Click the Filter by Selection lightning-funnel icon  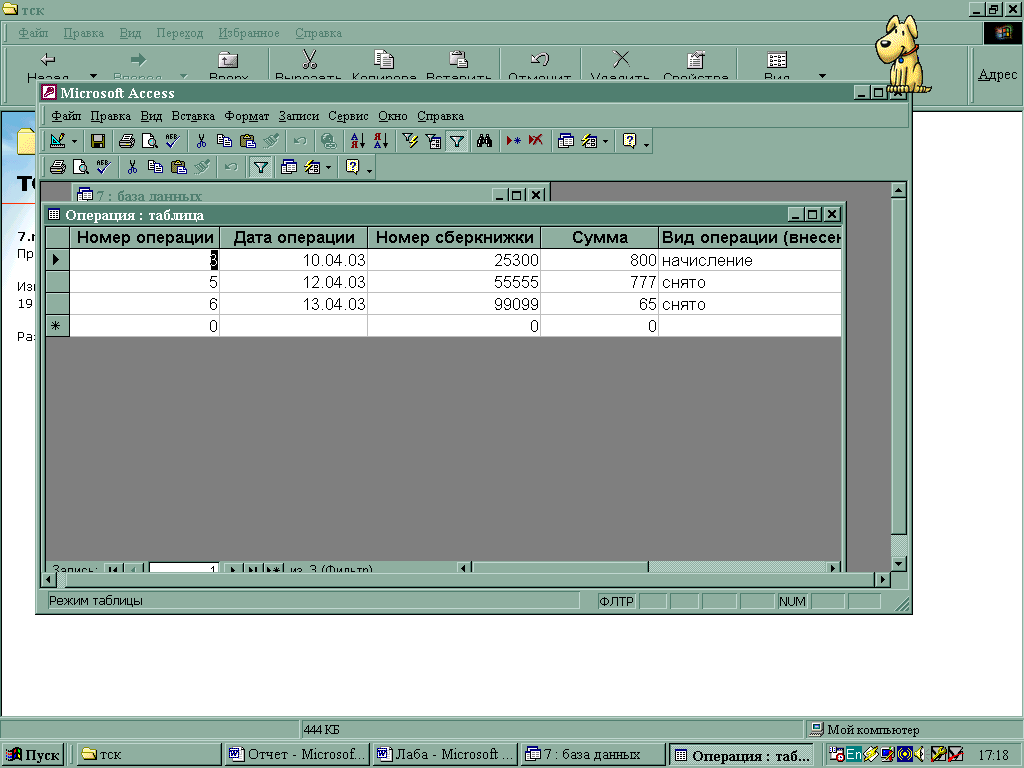pyautogui.click(x=410, y=141)
